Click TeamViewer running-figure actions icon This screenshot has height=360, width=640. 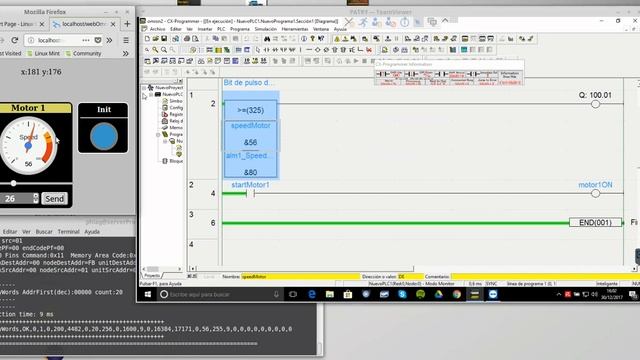[x=363, y=22]
